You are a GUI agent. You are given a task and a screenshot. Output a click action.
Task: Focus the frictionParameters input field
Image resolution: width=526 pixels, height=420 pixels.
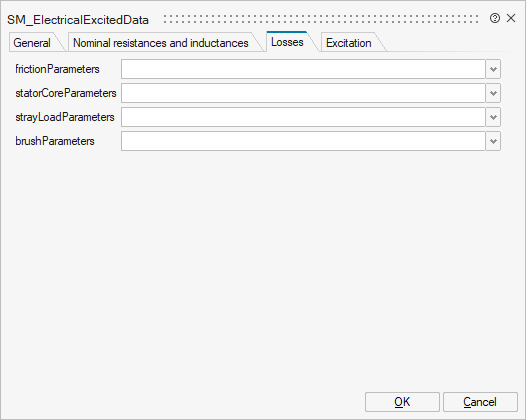303,69
